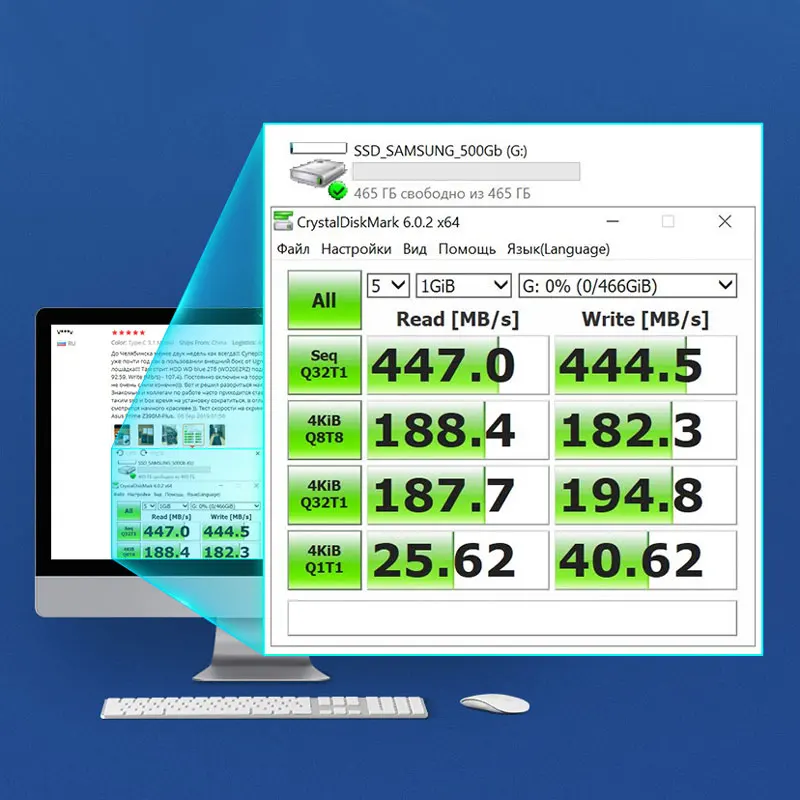Click the Russian flag icon on the monitor
The image size is (800, 800).
coord(61,343)
